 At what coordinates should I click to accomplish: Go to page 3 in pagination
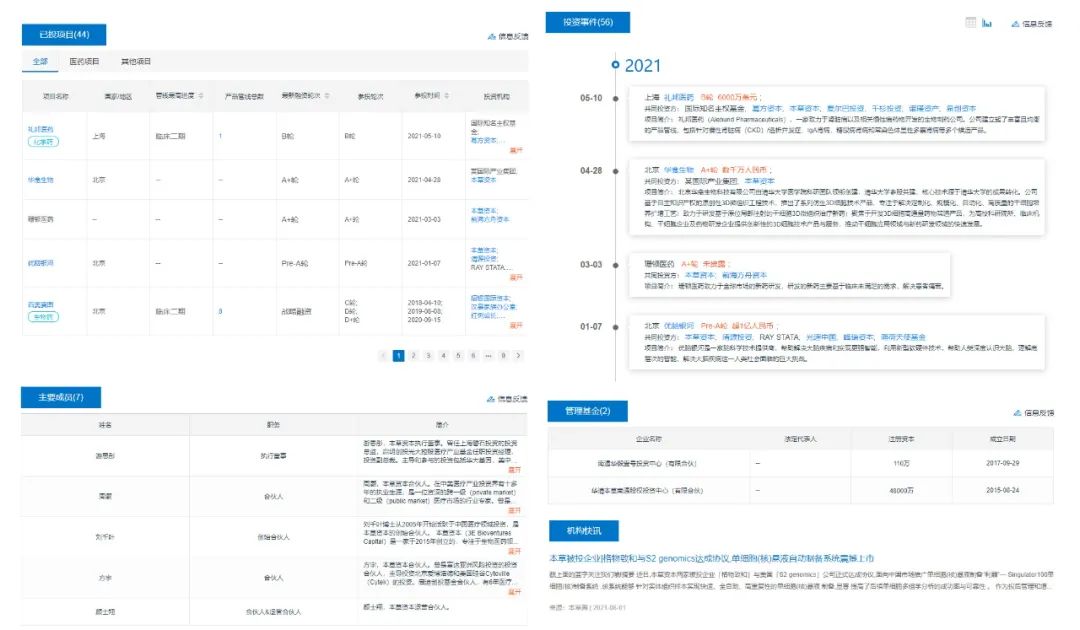click(428, 355)
